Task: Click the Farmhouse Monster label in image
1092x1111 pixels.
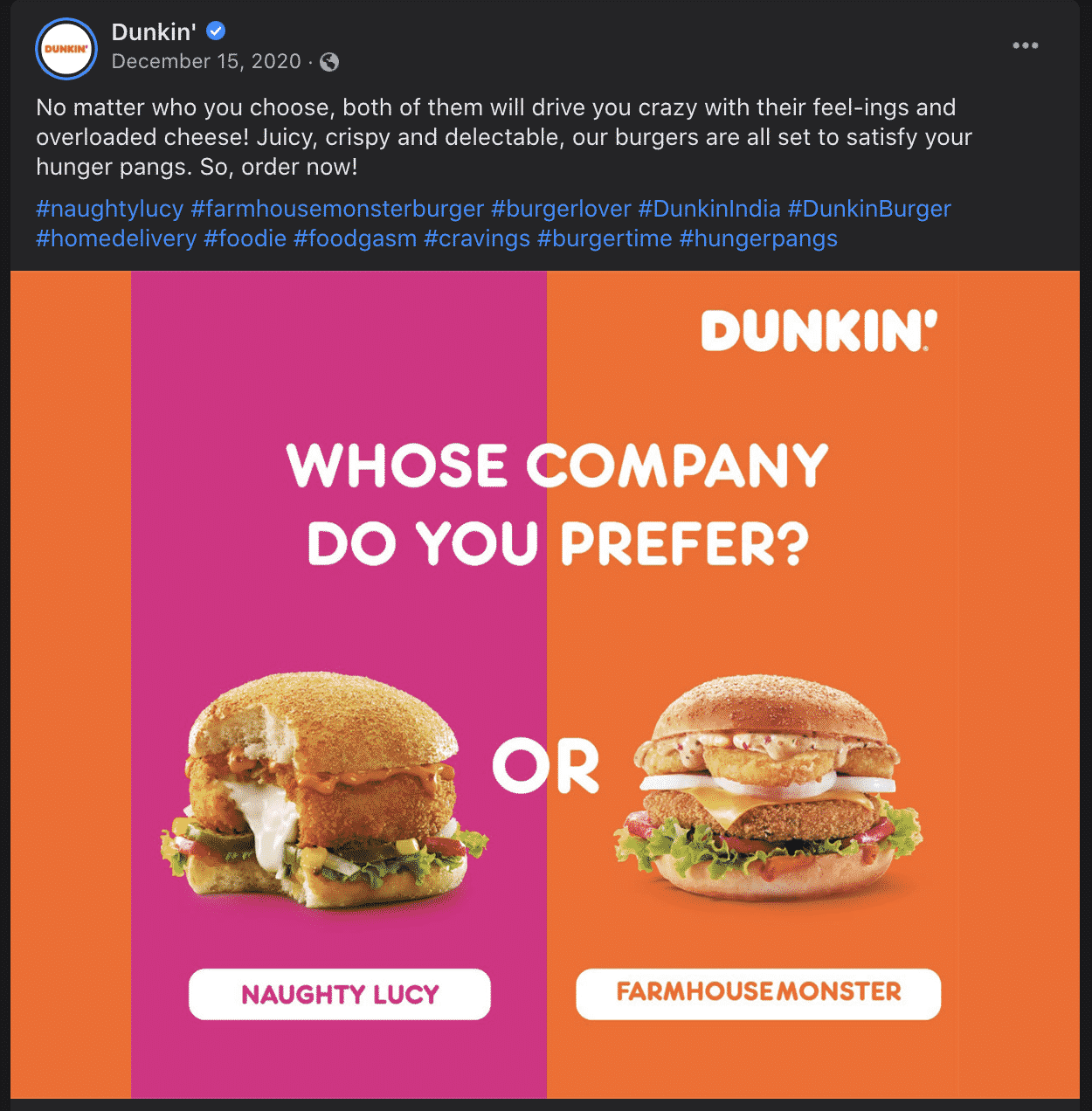Action: 758,993
